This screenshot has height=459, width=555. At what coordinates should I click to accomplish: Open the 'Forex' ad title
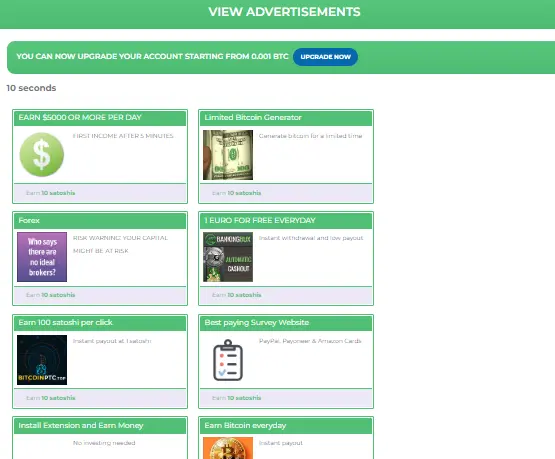pyautogui.click(x=29, y=220)
